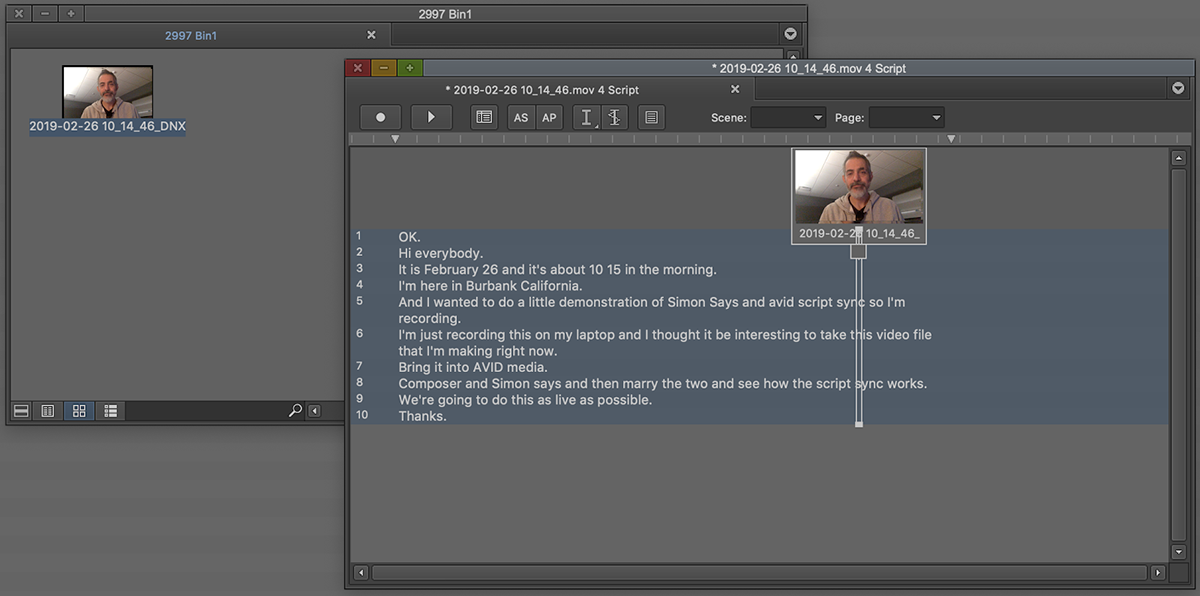
Task: Open the bin search magnifier
Action: 295,410
